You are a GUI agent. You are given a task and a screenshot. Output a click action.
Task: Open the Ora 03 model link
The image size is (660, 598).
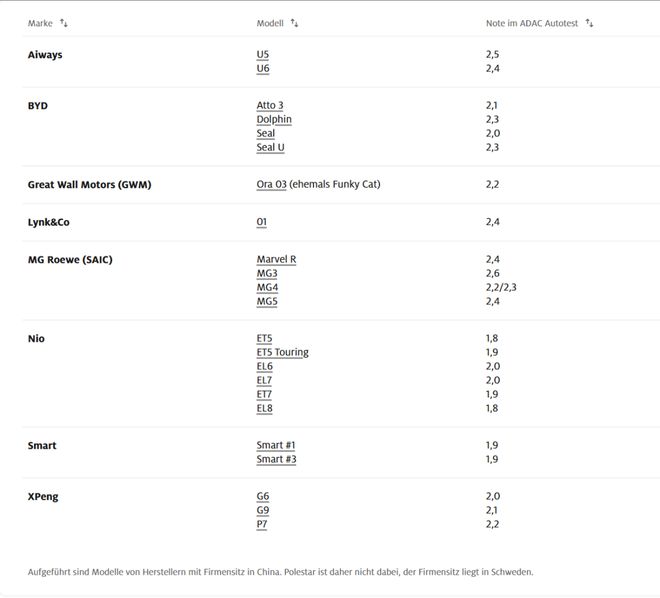[x=271, y=184]
